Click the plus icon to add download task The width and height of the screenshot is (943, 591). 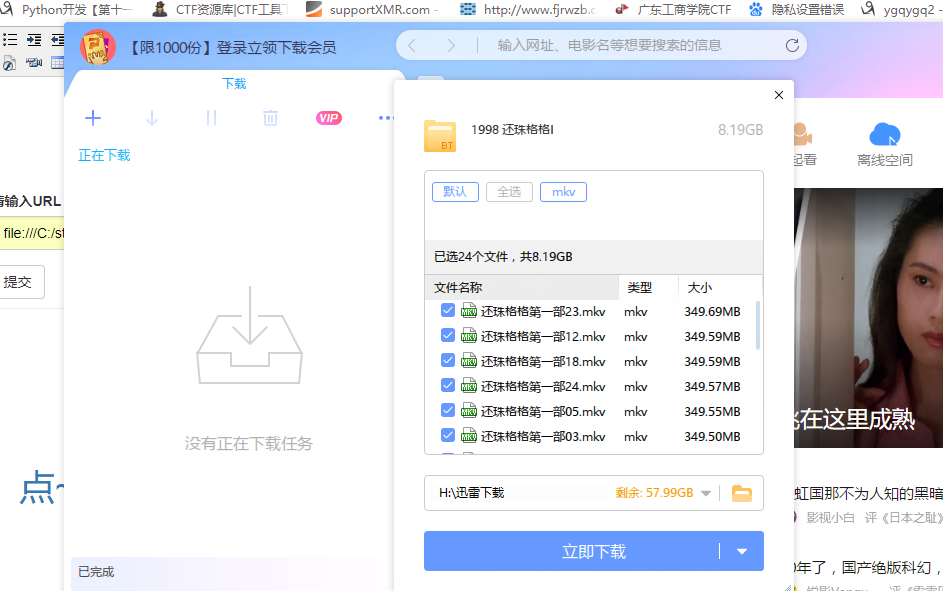93,118
